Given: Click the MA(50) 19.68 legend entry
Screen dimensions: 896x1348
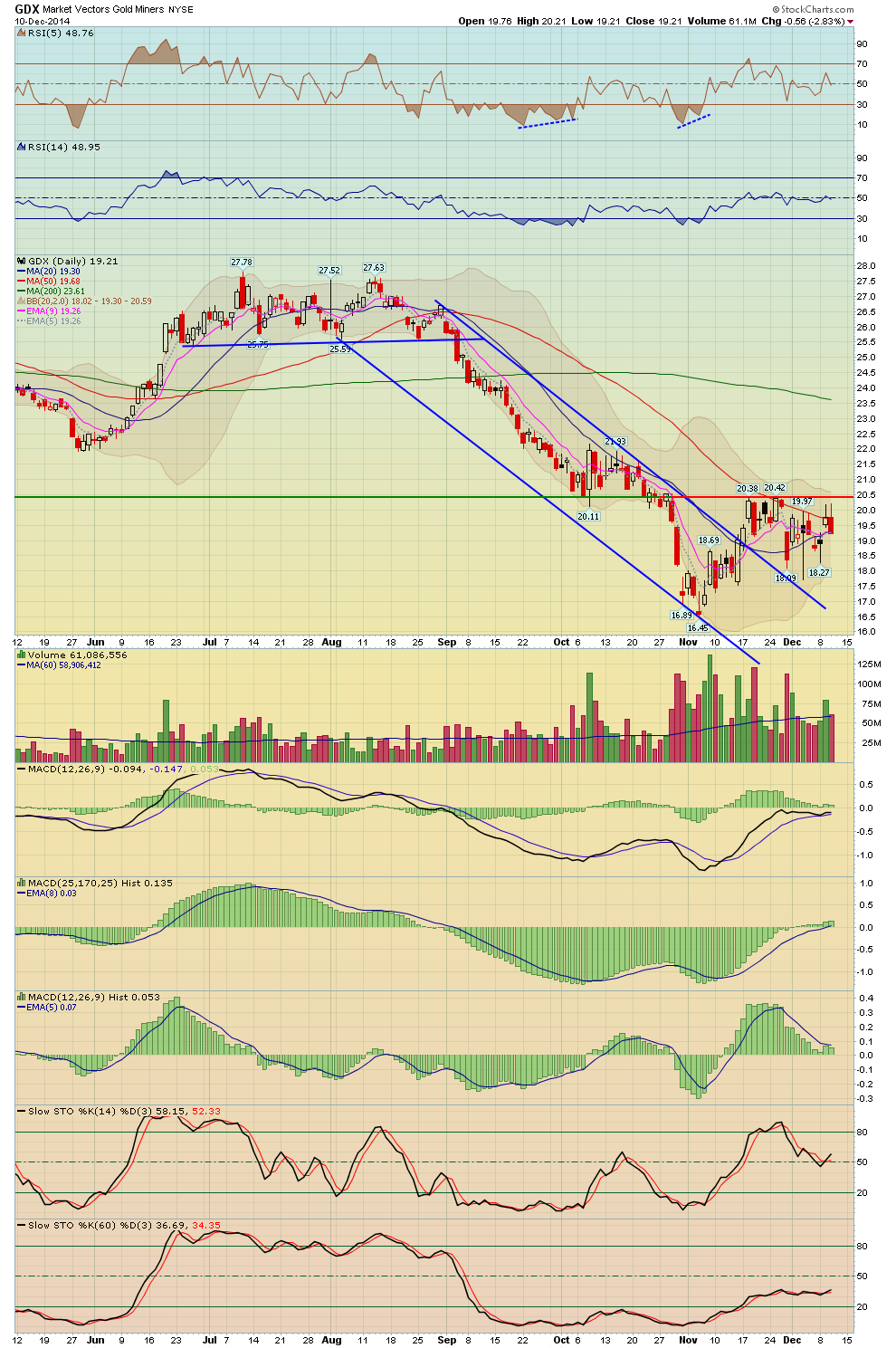Looking at the screenshot, I should click(49, 281).
